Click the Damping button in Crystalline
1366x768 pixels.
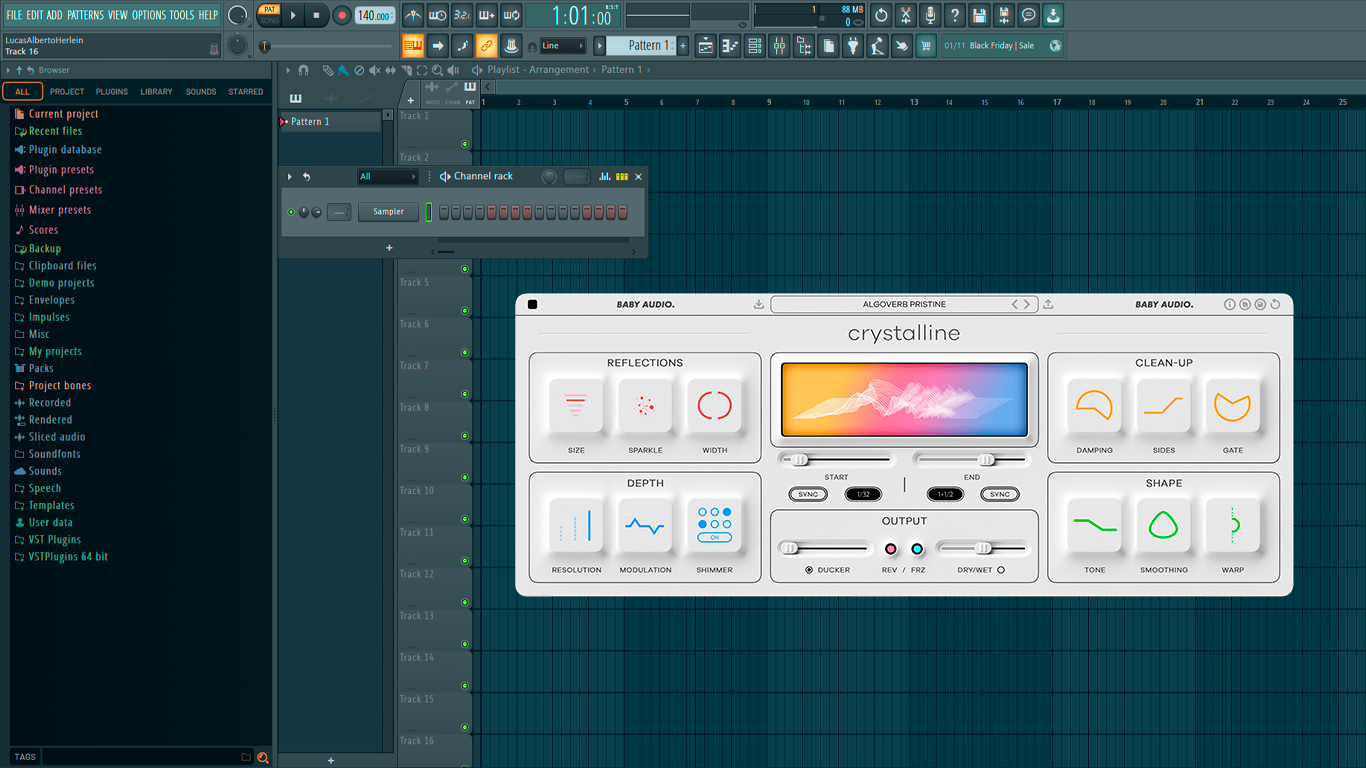tap(1094, 406)
